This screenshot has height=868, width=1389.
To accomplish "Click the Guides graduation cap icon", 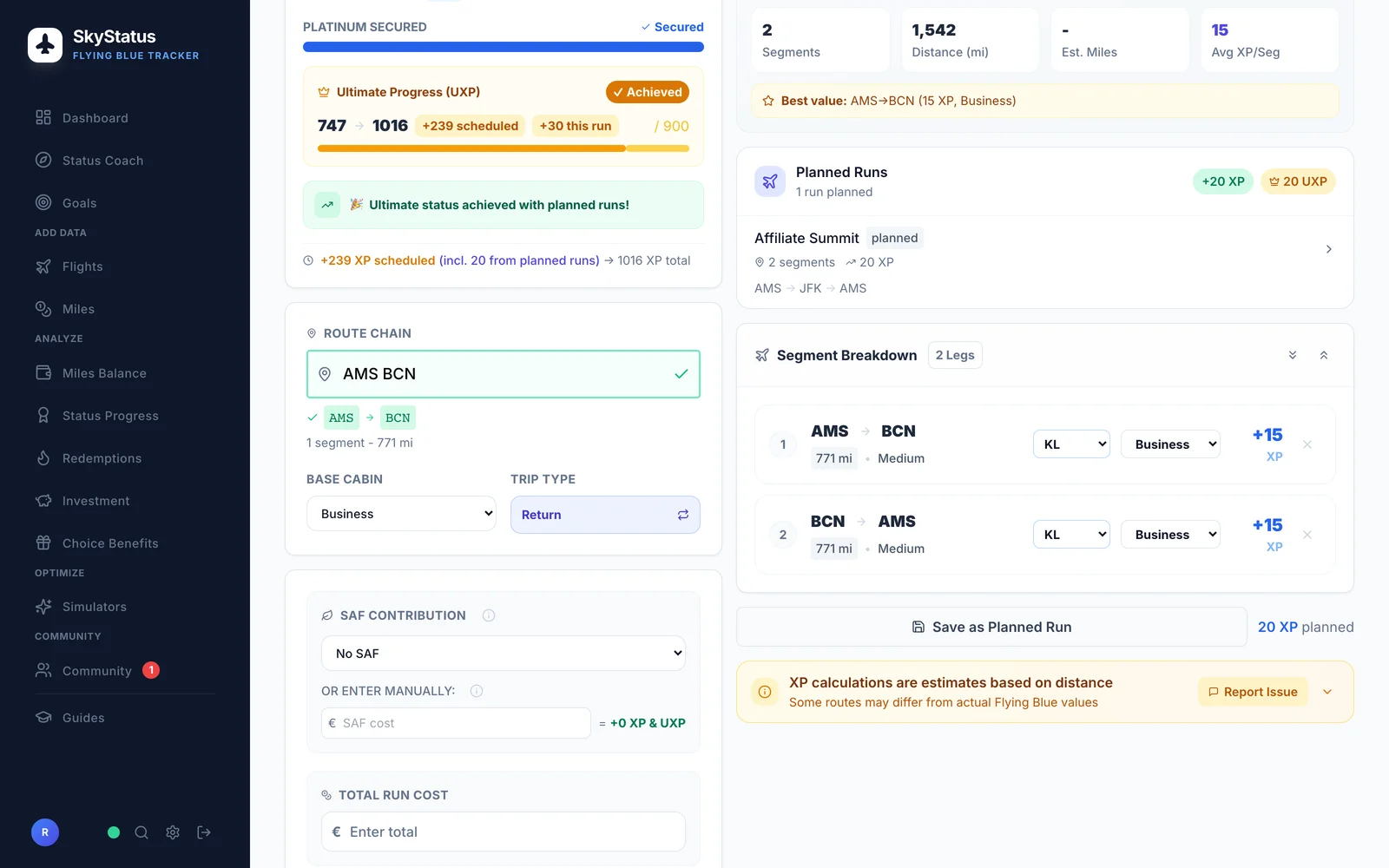I will pyautogui.click(x=43, y=717).
